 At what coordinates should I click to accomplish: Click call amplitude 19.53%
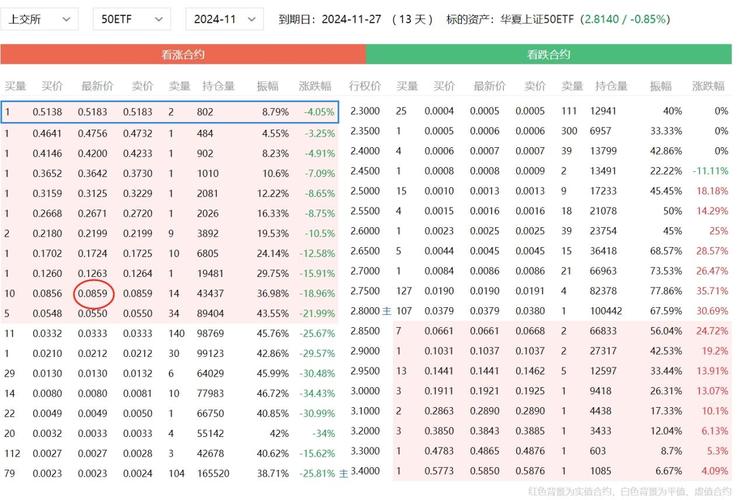tap(273, 233)
